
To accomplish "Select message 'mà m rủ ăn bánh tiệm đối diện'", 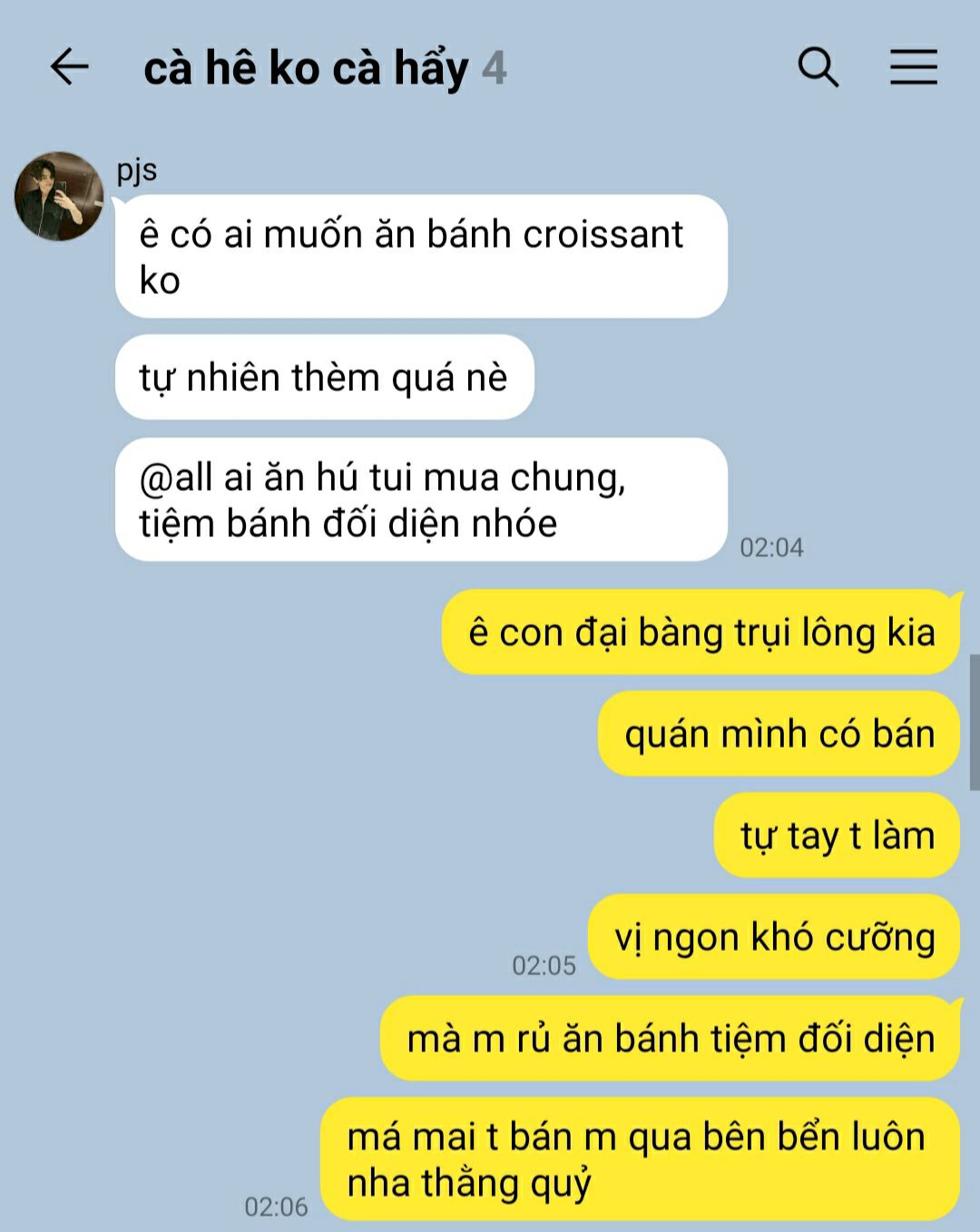I will point(670,1039).
